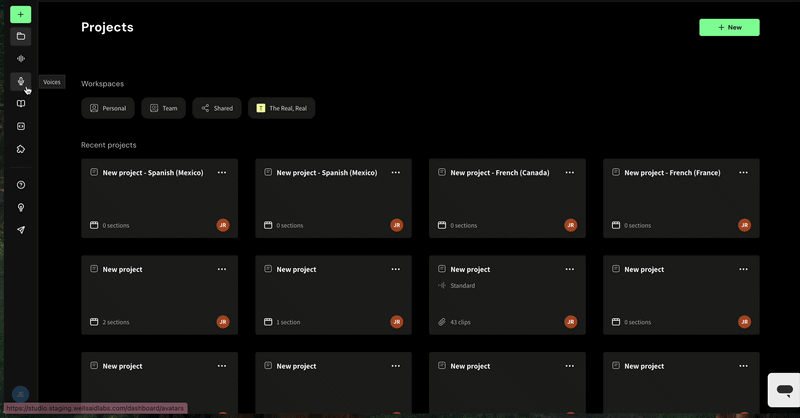Open the project card showing 43 clips
Screen dimensions: 800x418
coord(507,295)
